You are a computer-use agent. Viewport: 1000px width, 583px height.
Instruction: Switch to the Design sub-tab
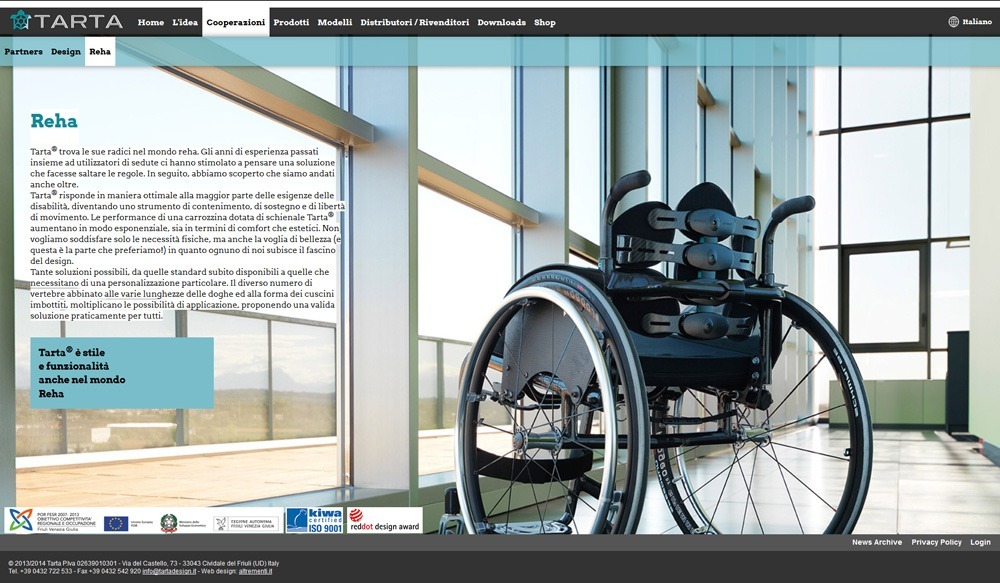coord(66,52)
